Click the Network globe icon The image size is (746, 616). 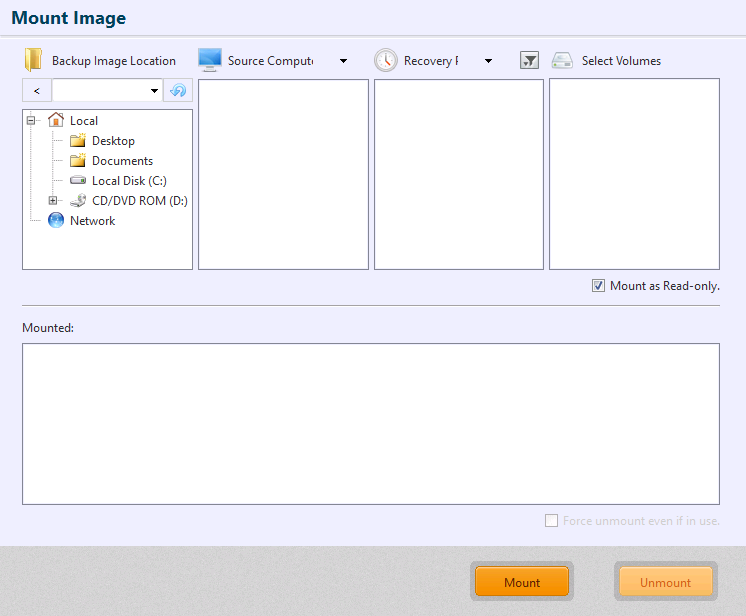pos(56,221)
